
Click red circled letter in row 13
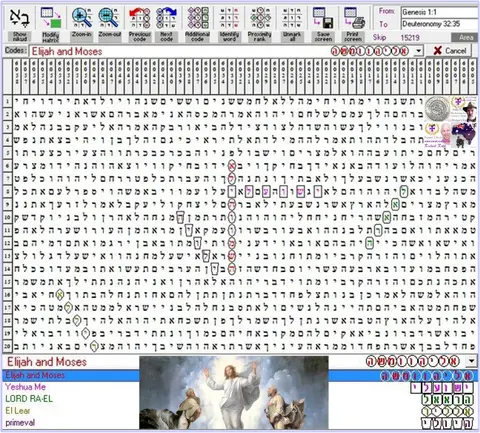pos(232,256)
